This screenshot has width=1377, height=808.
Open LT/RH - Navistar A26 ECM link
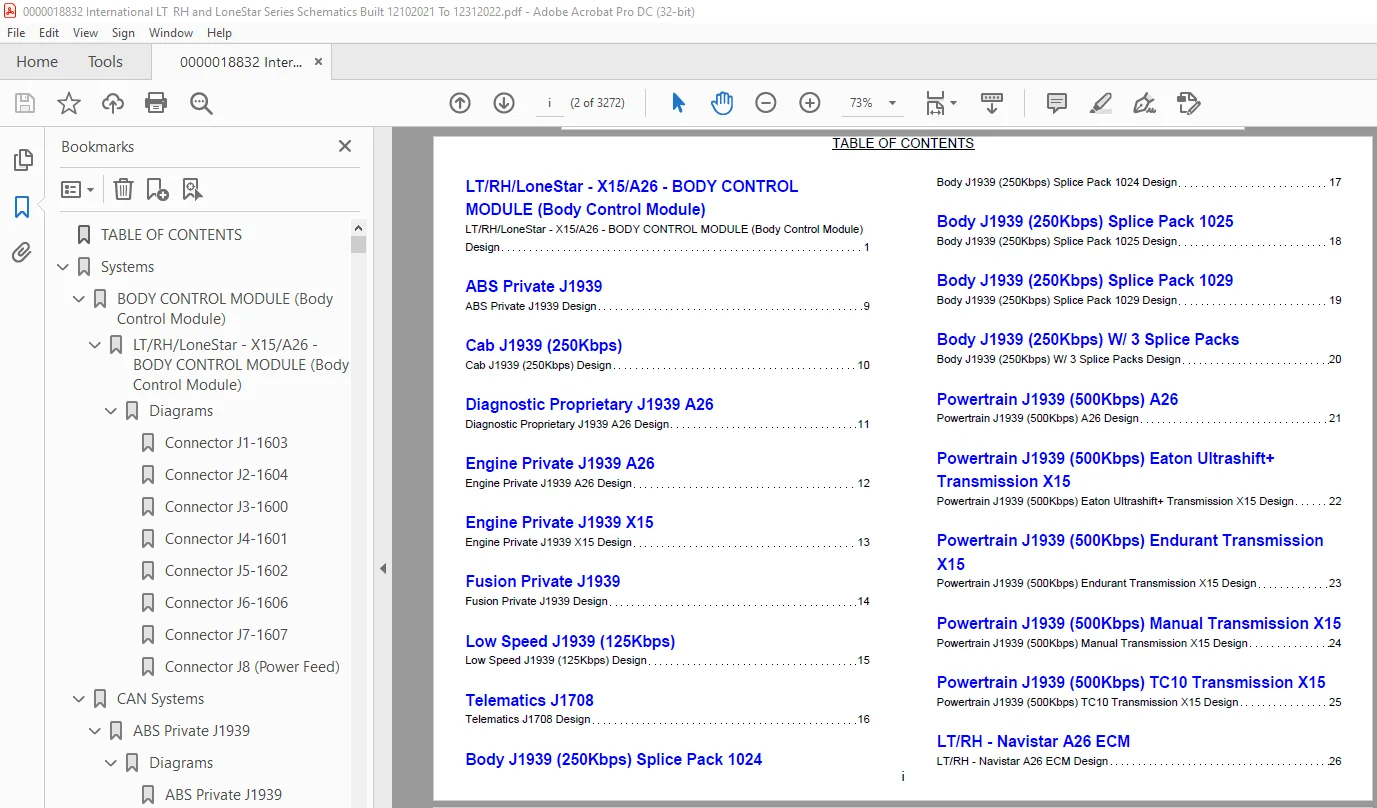point(1034,741)
